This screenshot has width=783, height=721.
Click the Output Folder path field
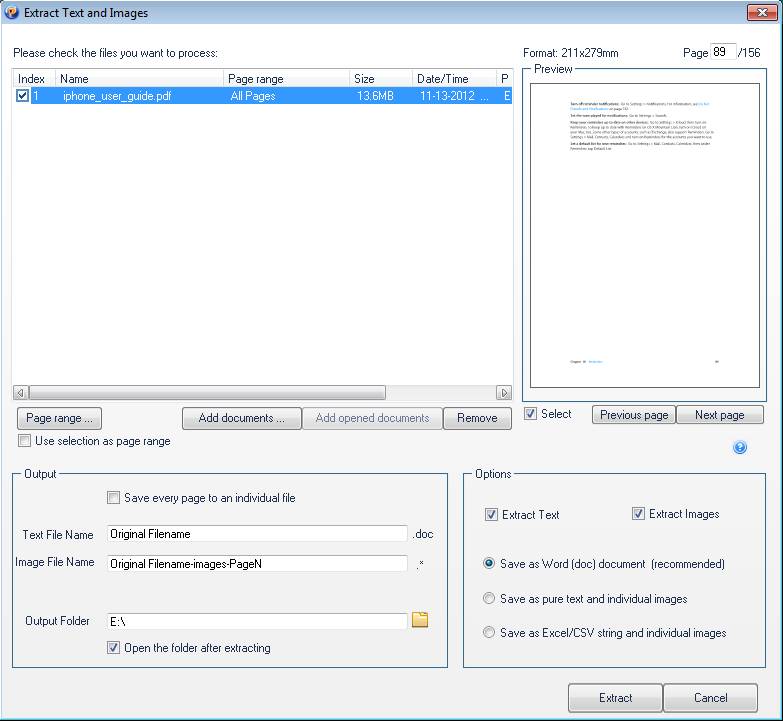(x=257, y=621)
